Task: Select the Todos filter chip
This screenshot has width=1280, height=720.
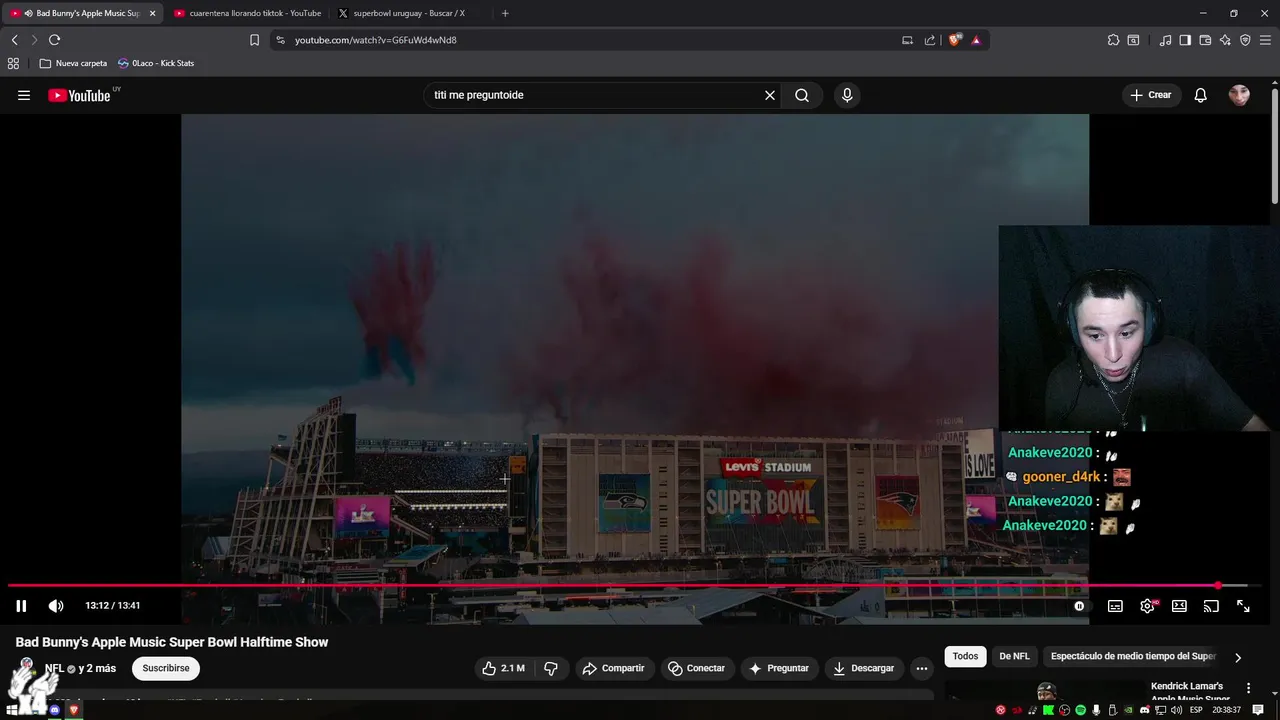Action: (965, 656)
